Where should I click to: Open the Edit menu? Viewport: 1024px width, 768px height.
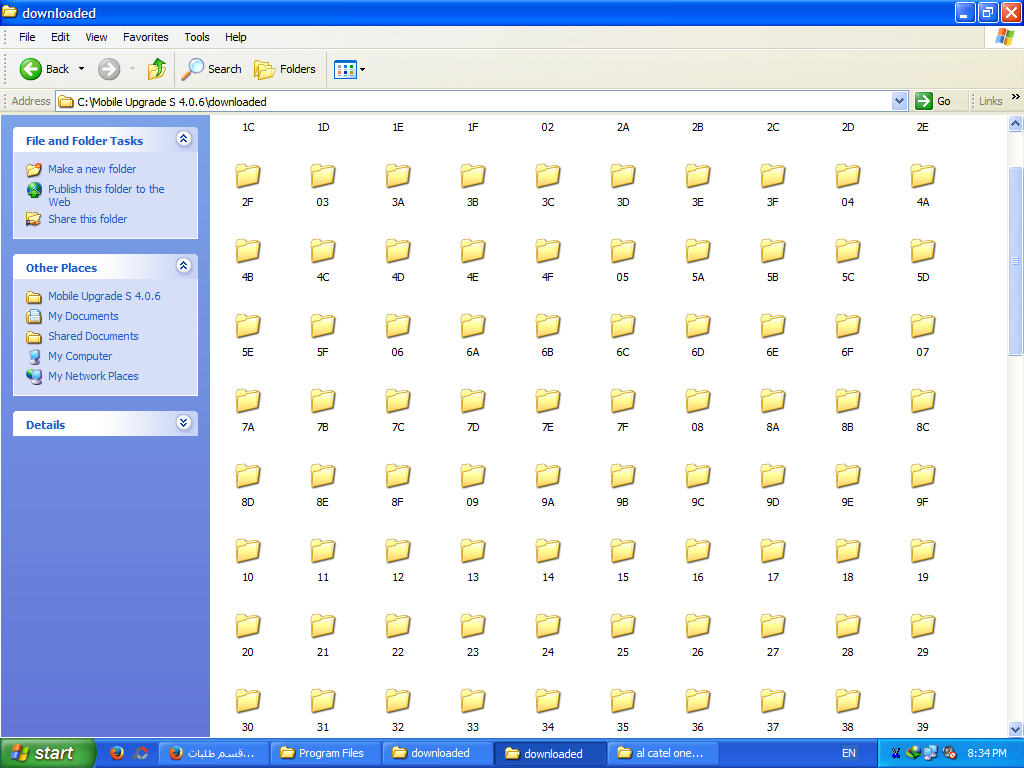(x=60, y=37)
